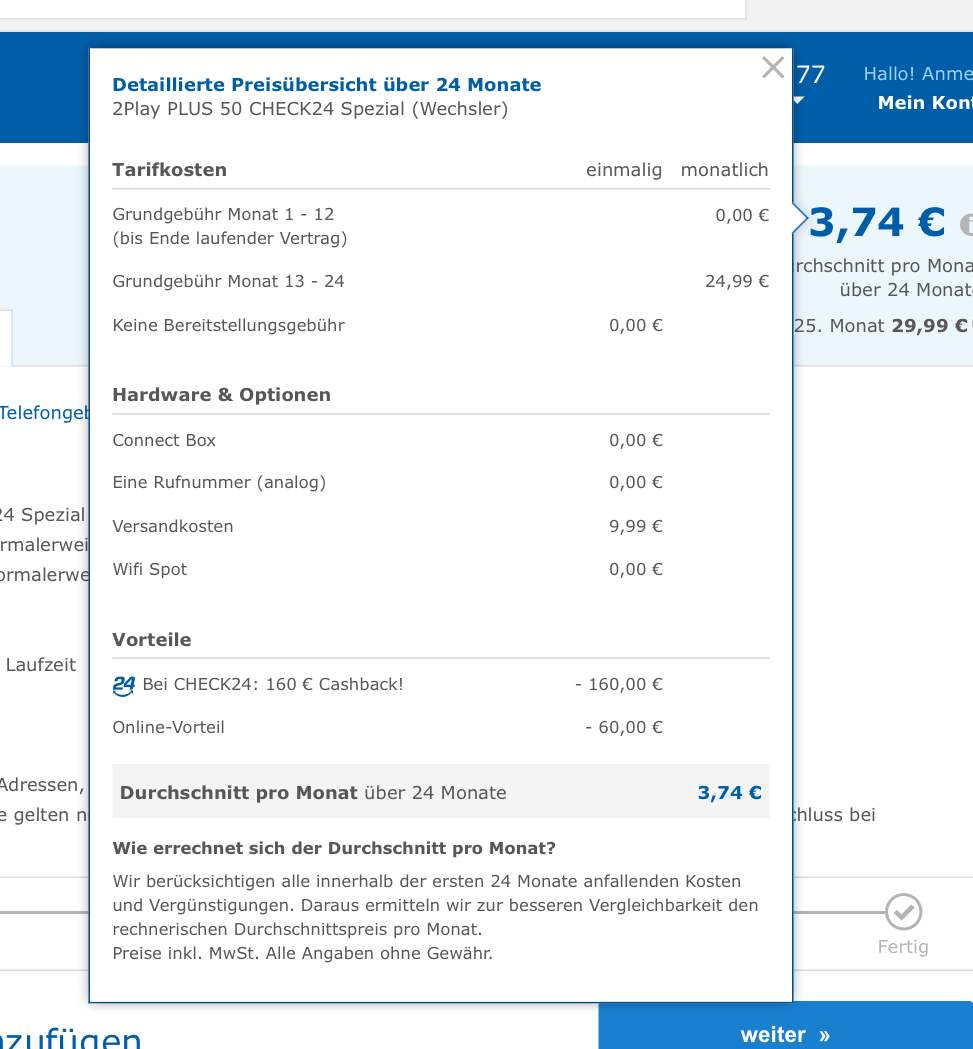Open the price info tooltip beside 3,74 €
This screenshot has width=973, height=1049.
(x=966, y=221)
